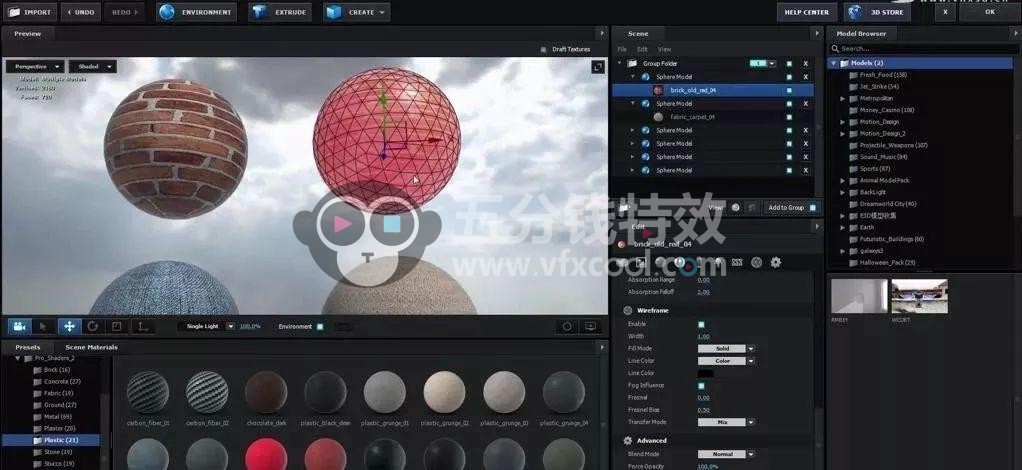Switch to the Scene Materials tab
Screen dimensions: 1022x470
coord(91,347)
